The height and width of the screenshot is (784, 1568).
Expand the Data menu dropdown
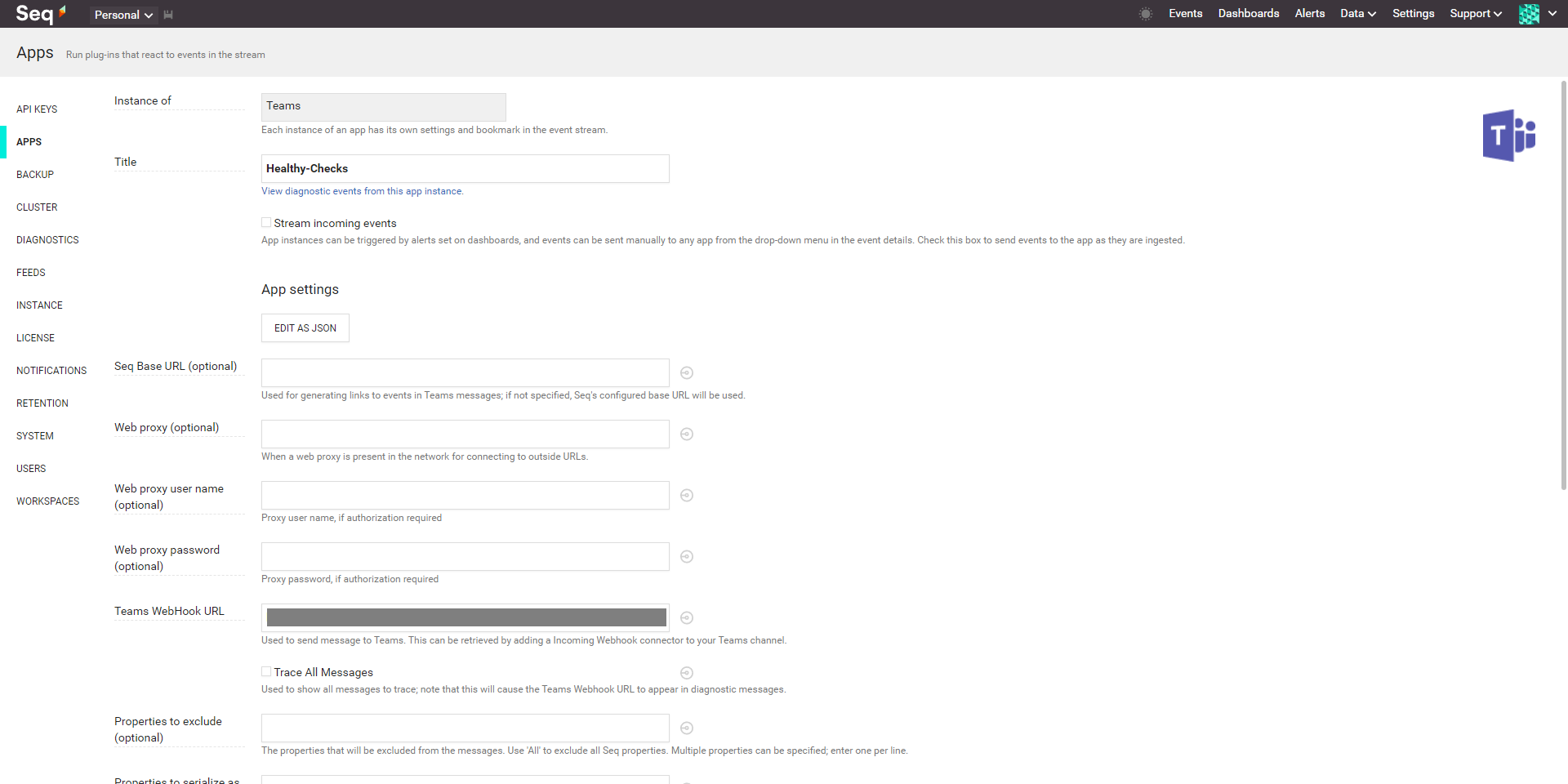(x=1357, y=14)
